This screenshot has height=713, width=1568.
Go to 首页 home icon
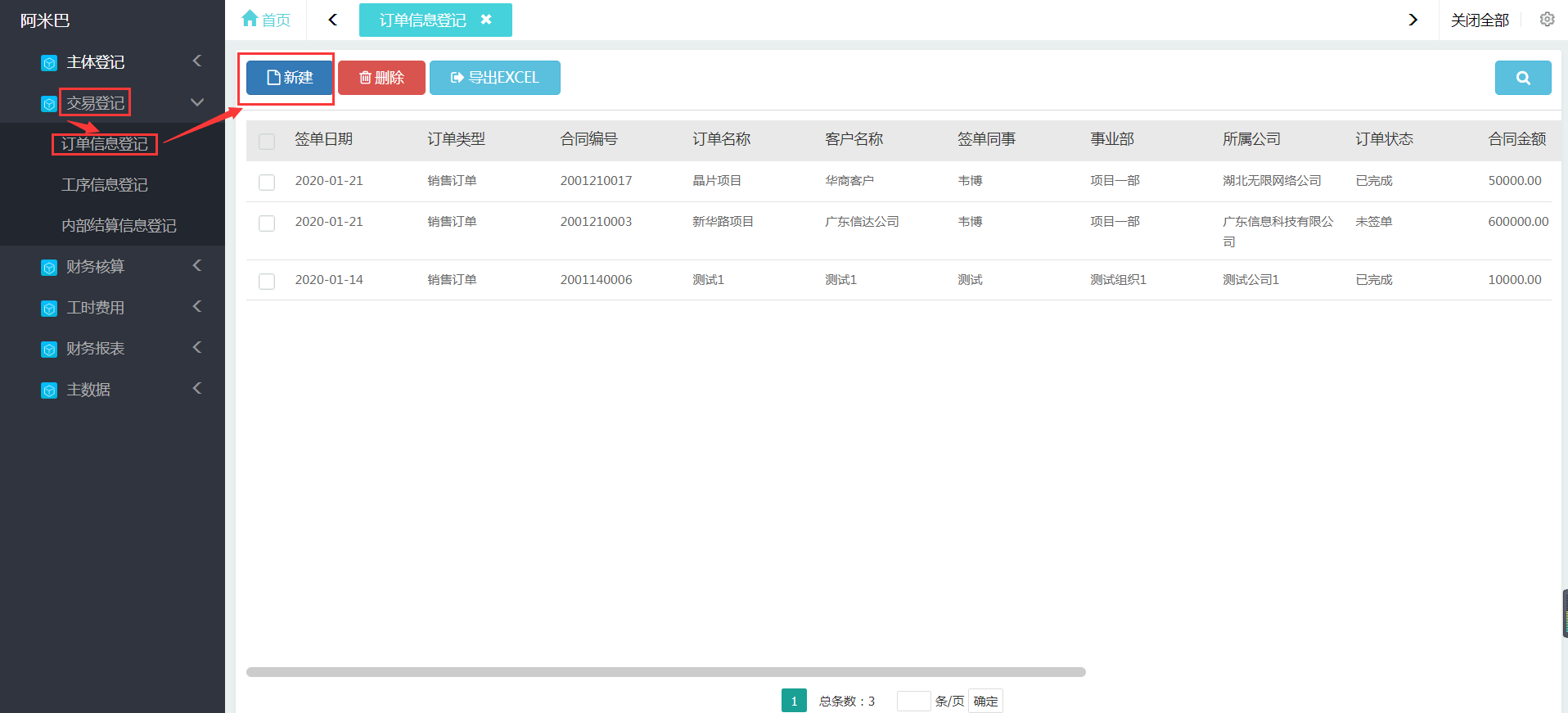[250, 19]
